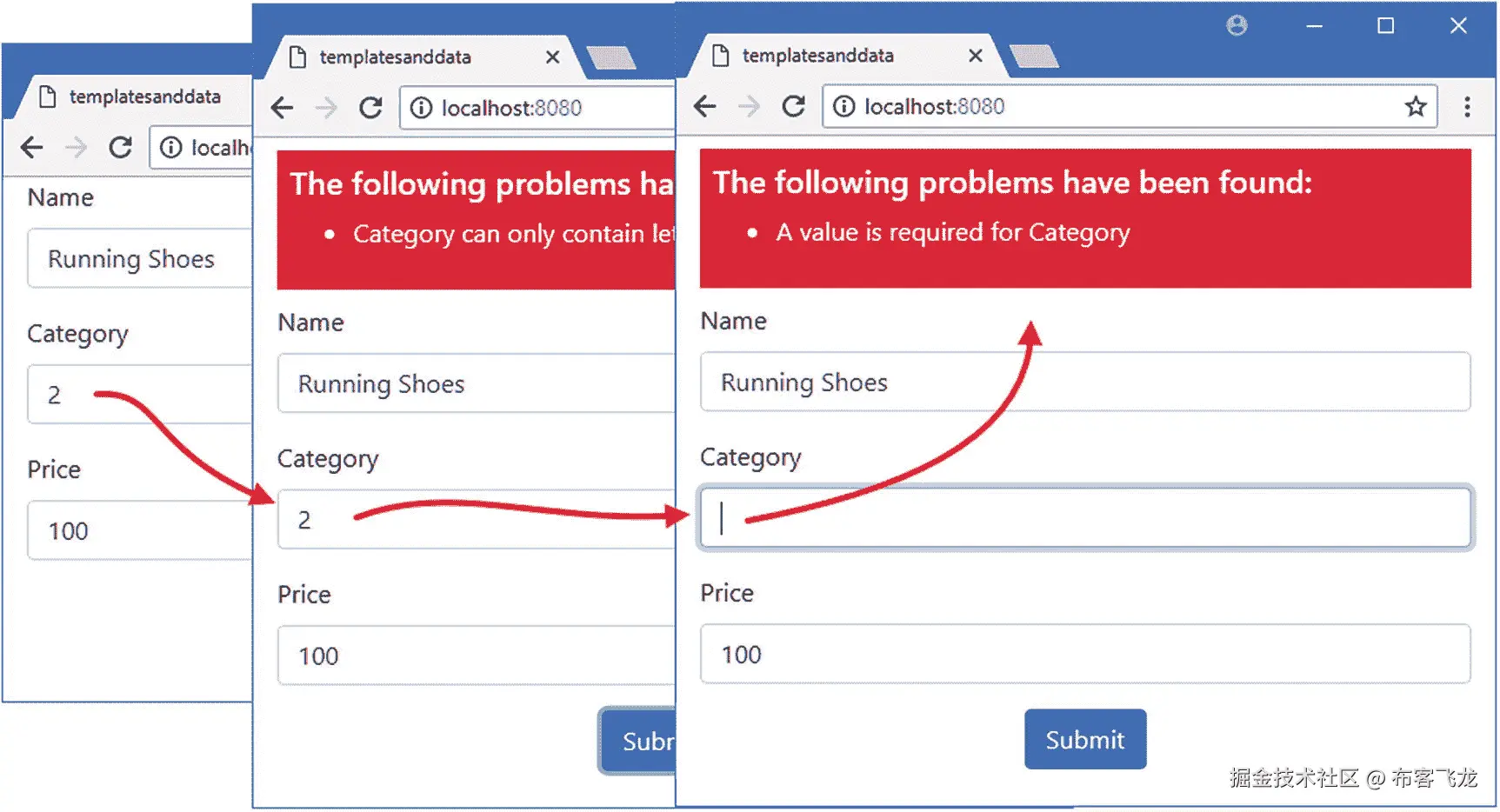Open Chrome user profile icon
Image resolution: width=1500 pixels, height=812 pixels.
point(1237,26)
